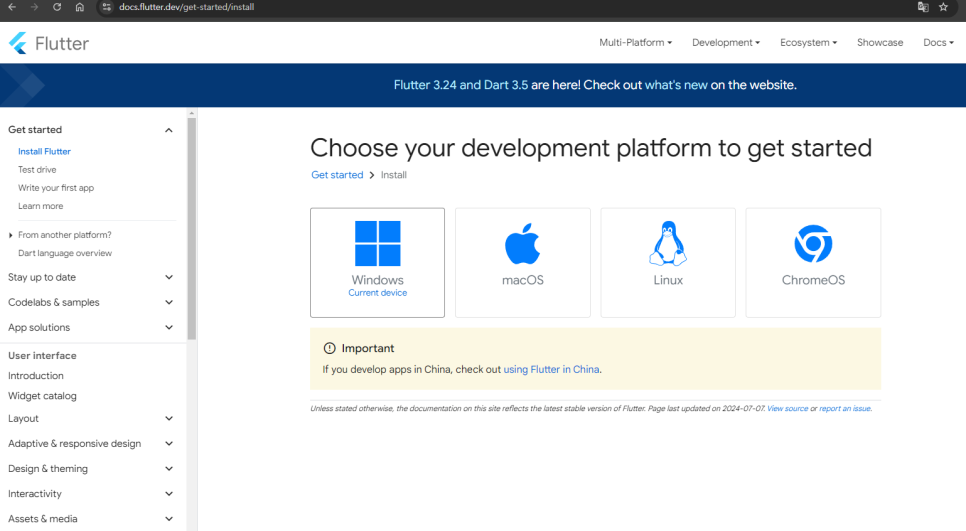Open Widget catalog sidebar link
Image resolution: width=966 pixels, height=531 pixels.
tap(42, 396)
